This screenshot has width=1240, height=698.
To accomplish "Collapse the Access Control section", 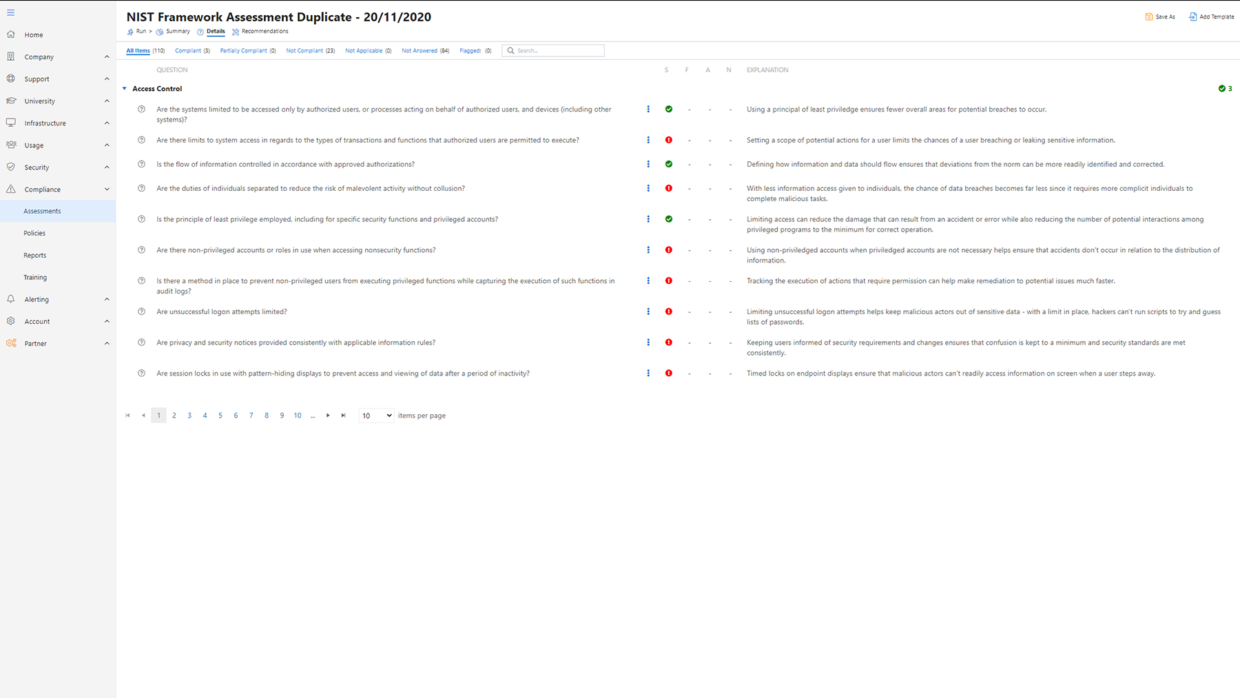I will pos(125,89).
